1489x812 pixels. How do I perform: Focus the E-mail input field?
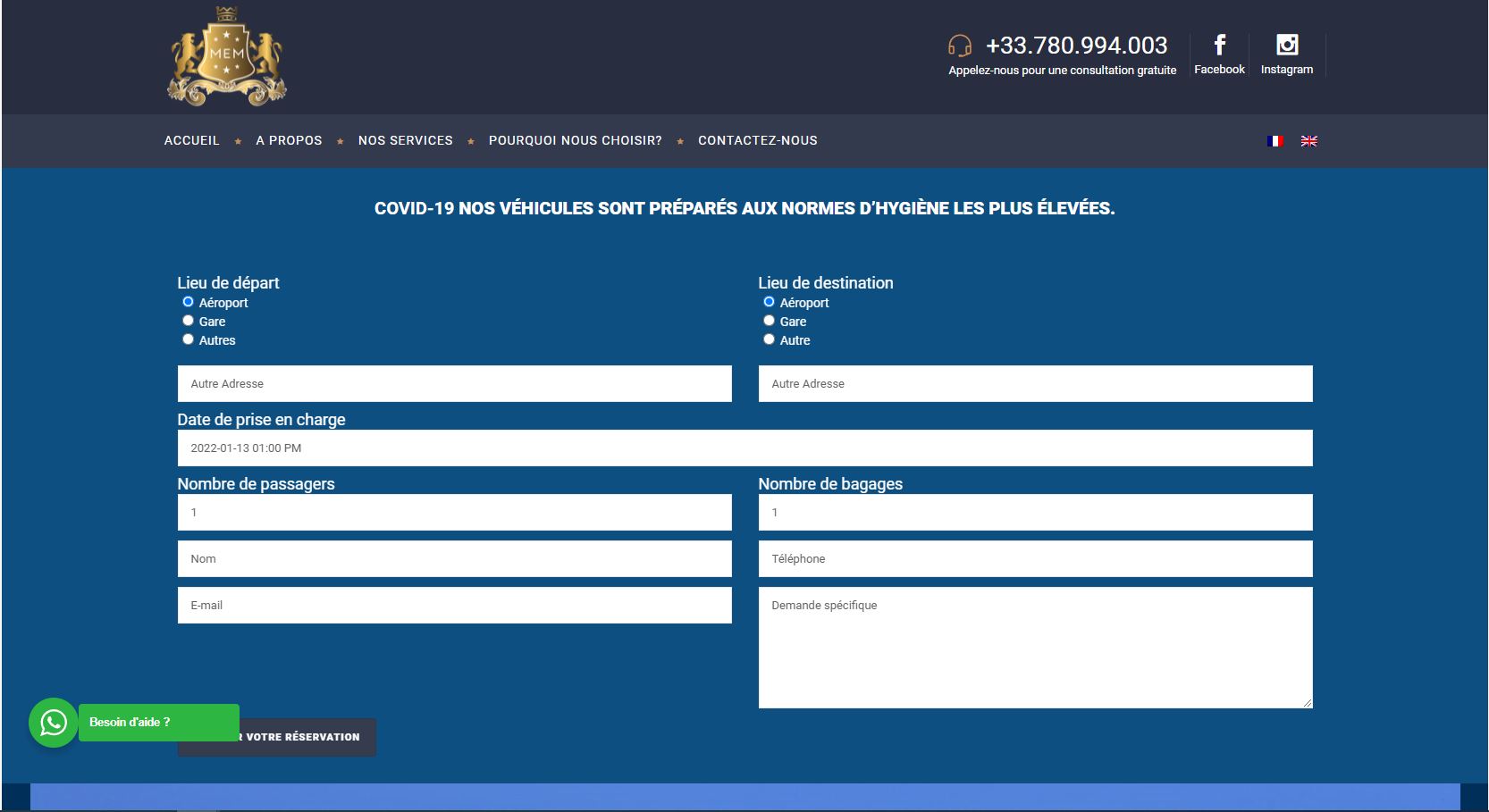[x=454, y=605]
